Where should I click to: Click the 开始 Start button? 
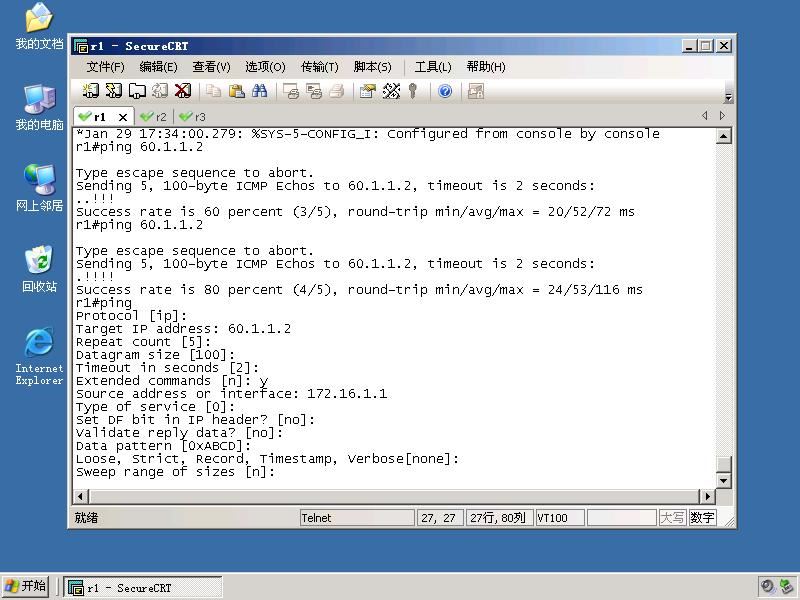25,586
